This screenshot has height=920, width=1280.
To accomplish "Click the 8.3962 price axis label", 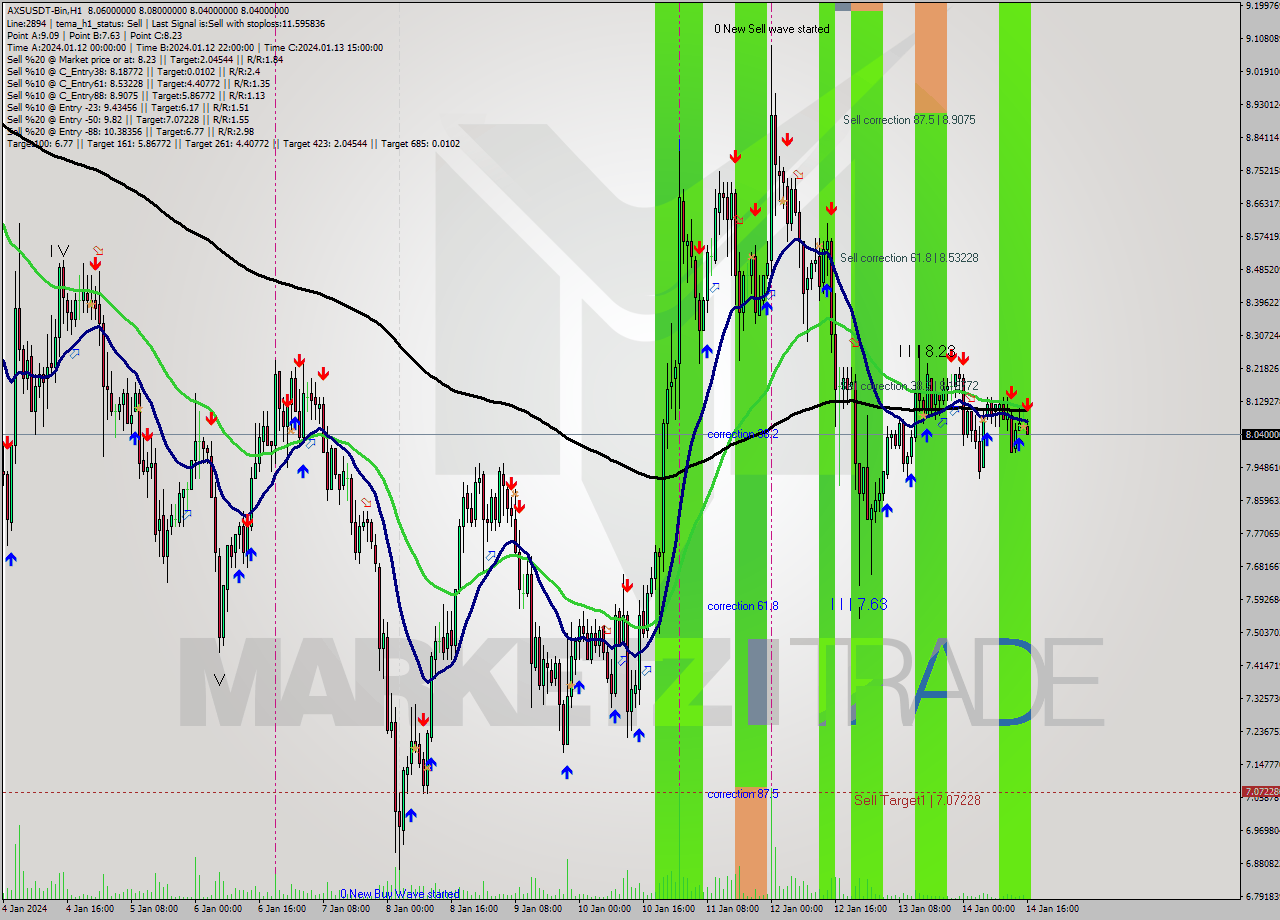I will pyautogui.click(x=1262, y=302).
